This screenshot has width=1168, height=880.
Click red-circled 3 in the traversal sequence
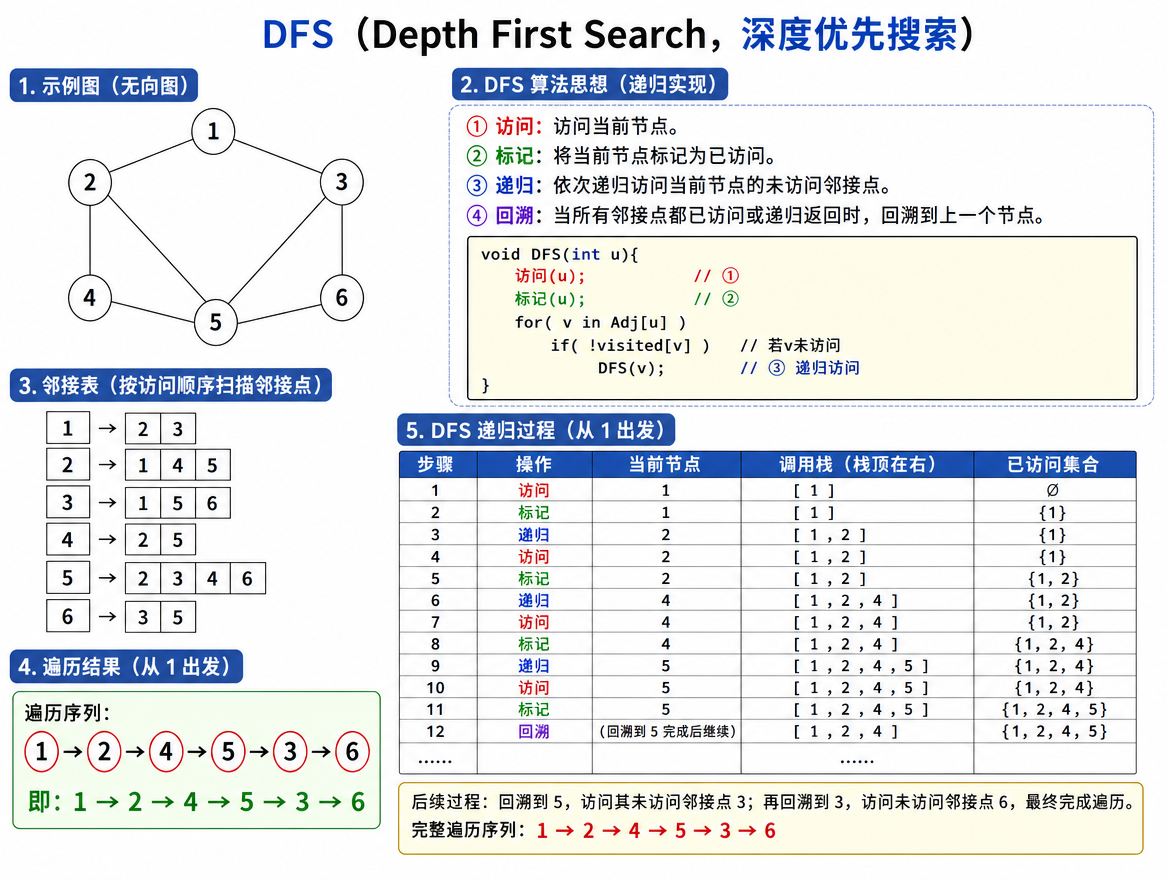pyautogui.click(x=290, y=752)
